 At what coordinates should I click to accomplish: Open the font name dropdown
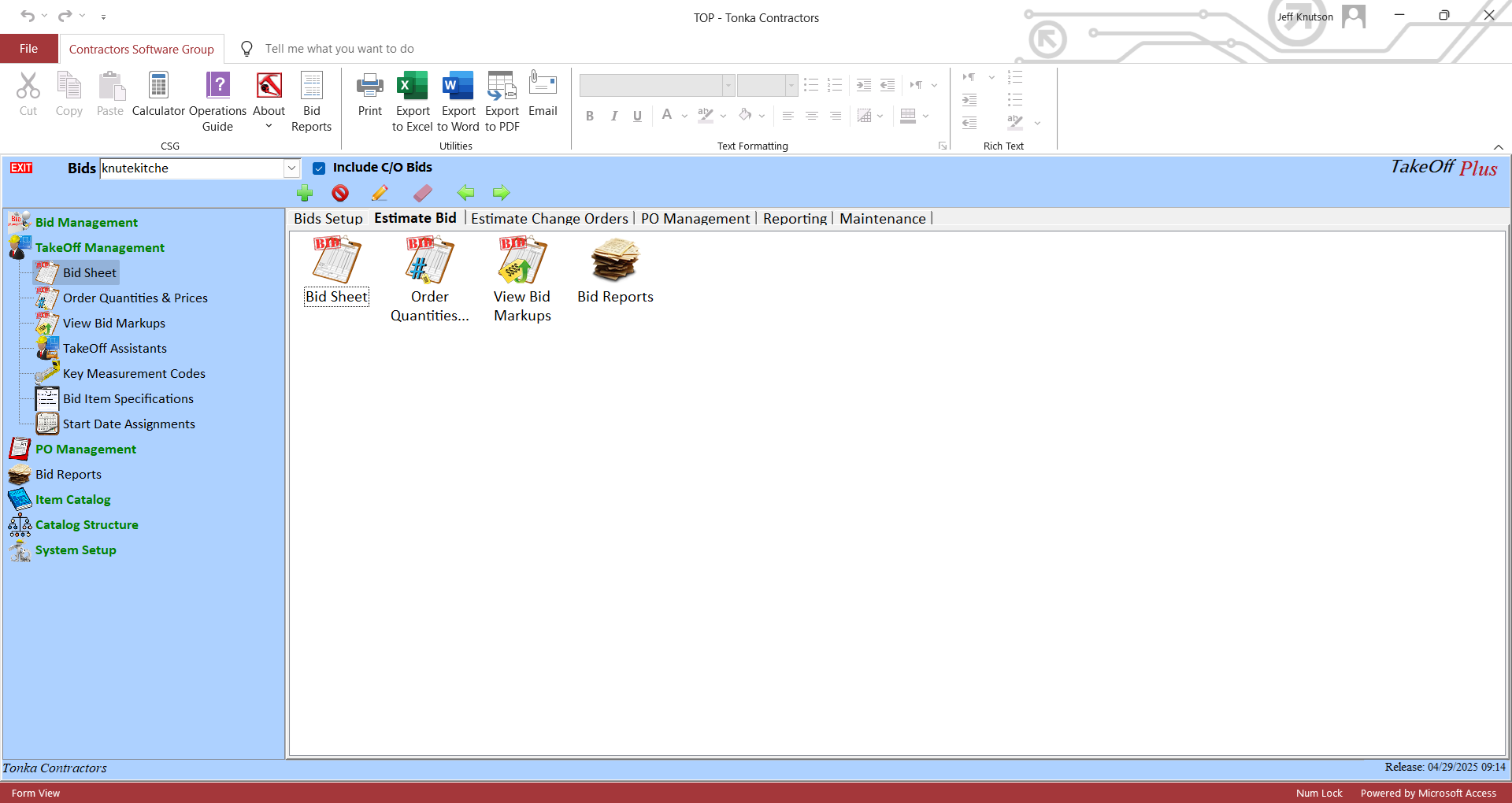pos(728,85)
